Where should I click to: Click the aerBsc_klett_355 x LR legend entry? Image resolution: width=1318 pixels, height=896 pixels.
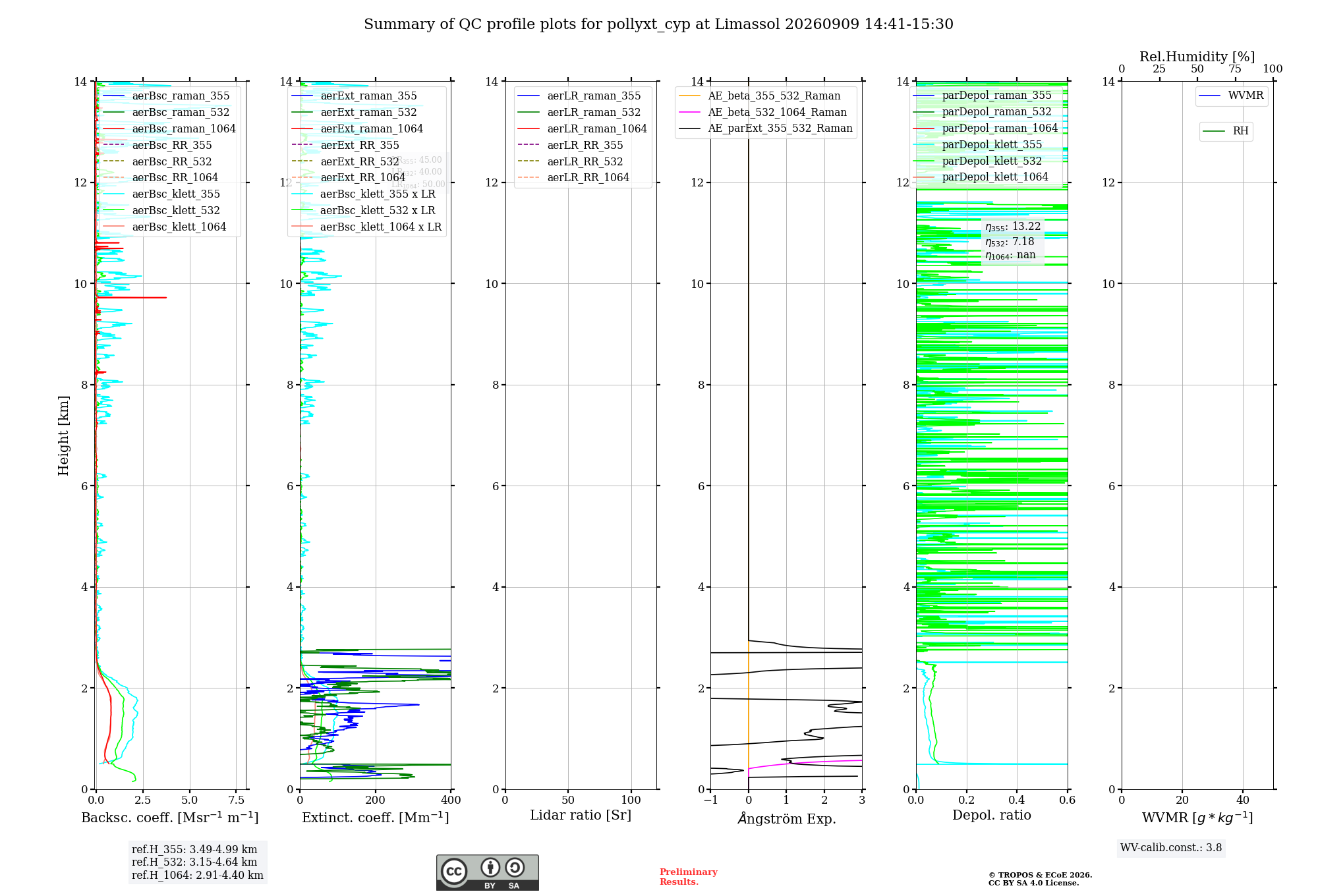pyautogui.click(x=363, y=194)
